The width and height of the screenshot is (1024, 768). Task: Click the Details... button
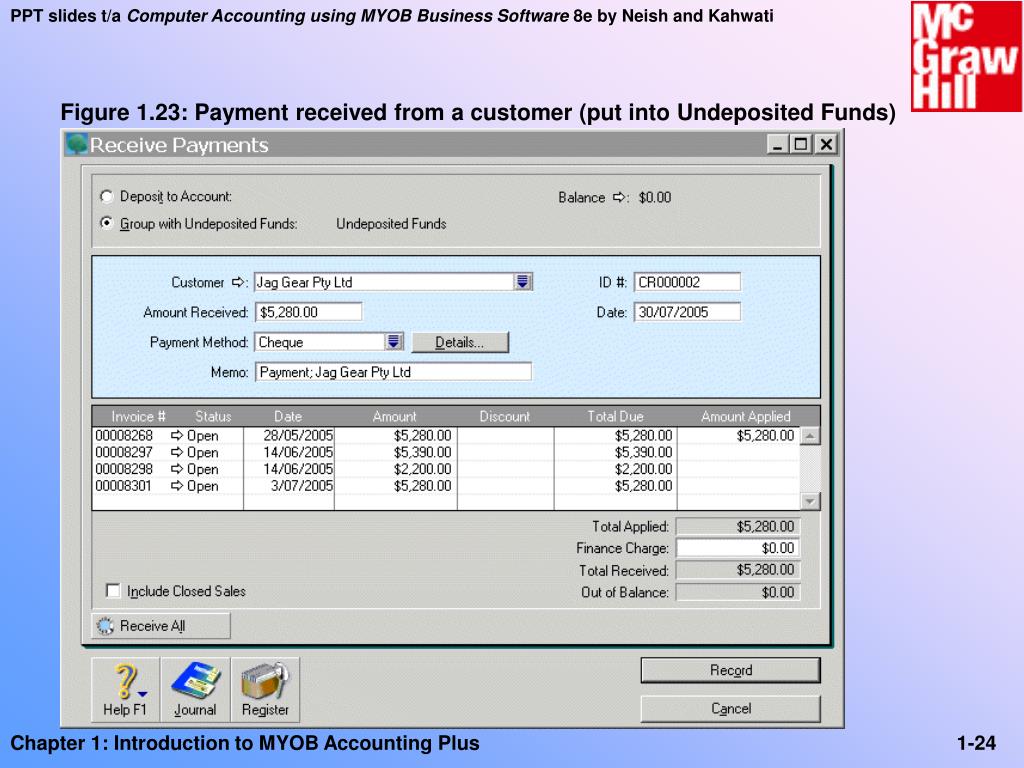[x=460, y=342]
